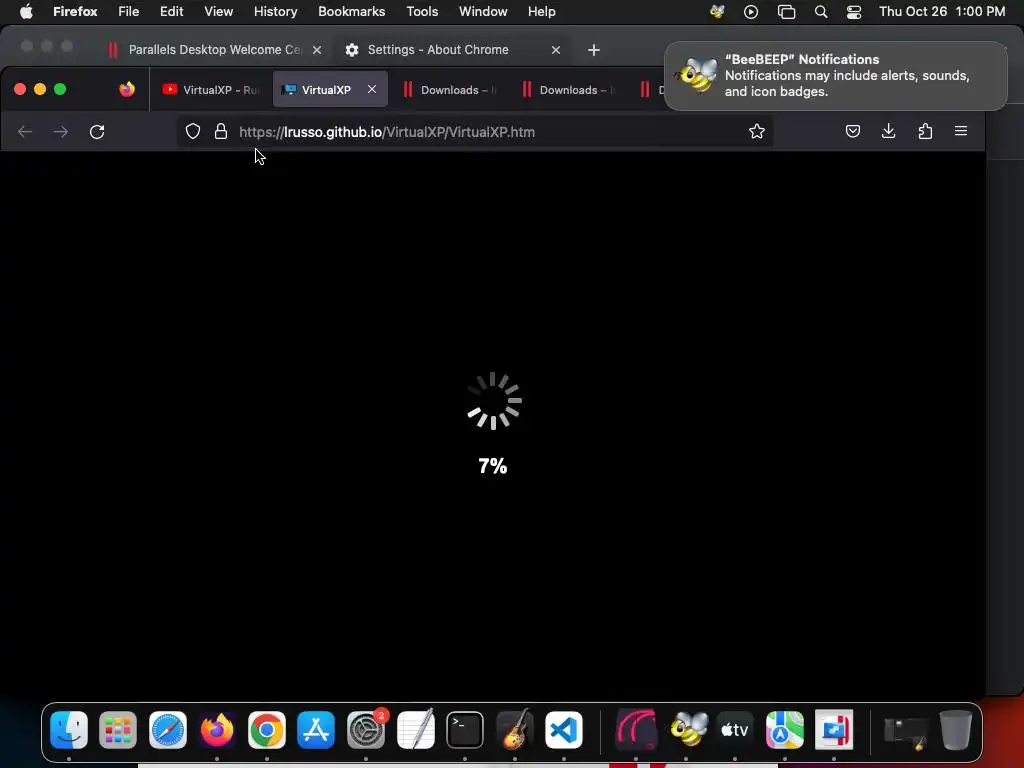This screenshot has height=768, width=1024.
Task: Open the Tools menu
Action: [422, 12]
